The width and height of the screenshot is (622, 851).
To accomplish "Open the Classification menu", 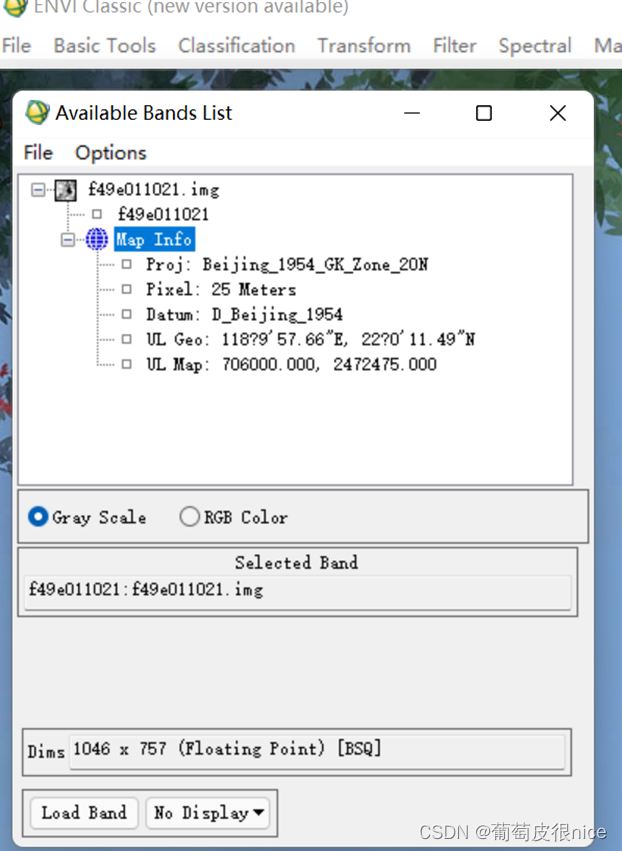I will tap(236, 46).
